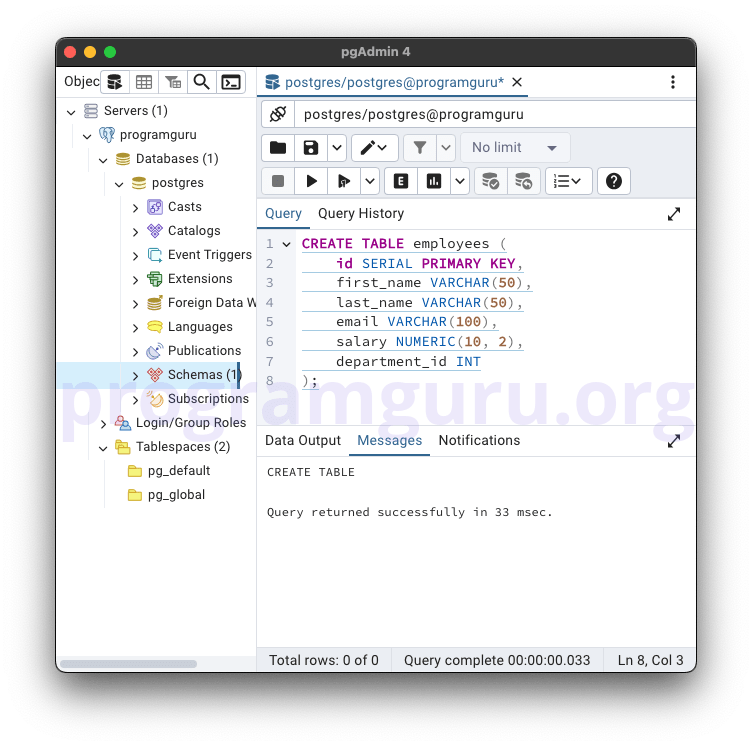Open Help question-mark icon
752x746 pixels.
(x=614, y=181)
